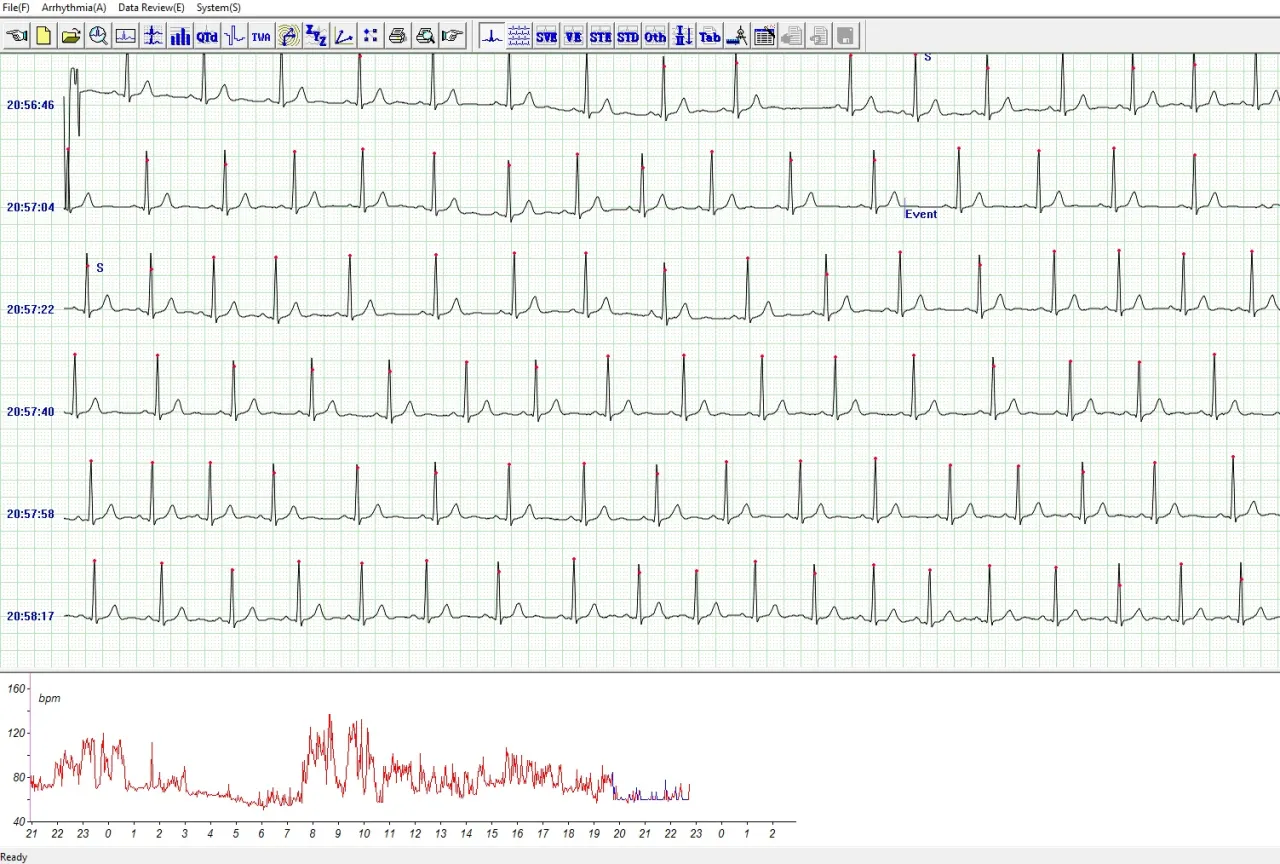Select the SVE beat classification tool

pyautogui.click(x=546, y=36)
